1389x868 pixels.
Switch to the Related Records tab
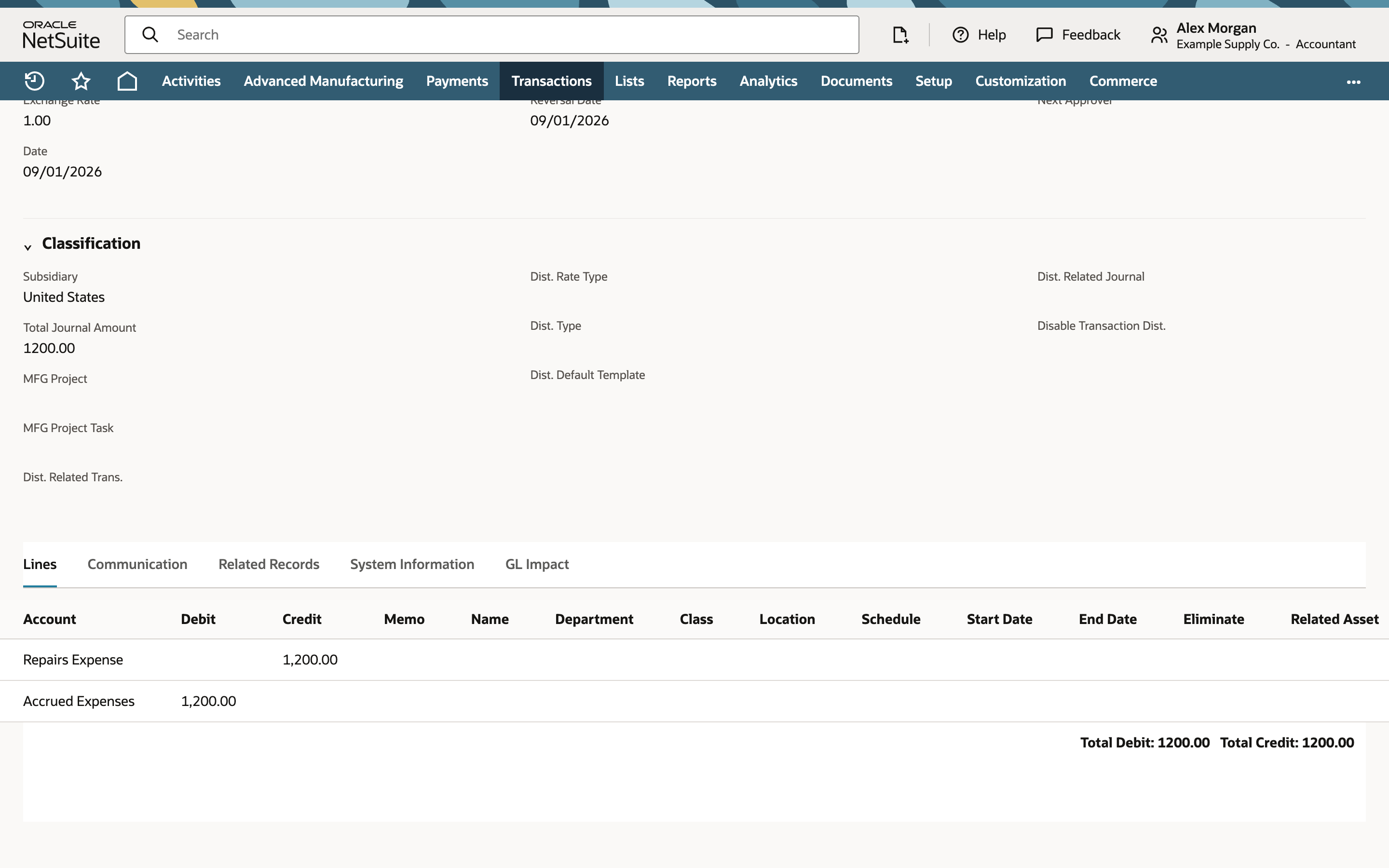(269, 564)
